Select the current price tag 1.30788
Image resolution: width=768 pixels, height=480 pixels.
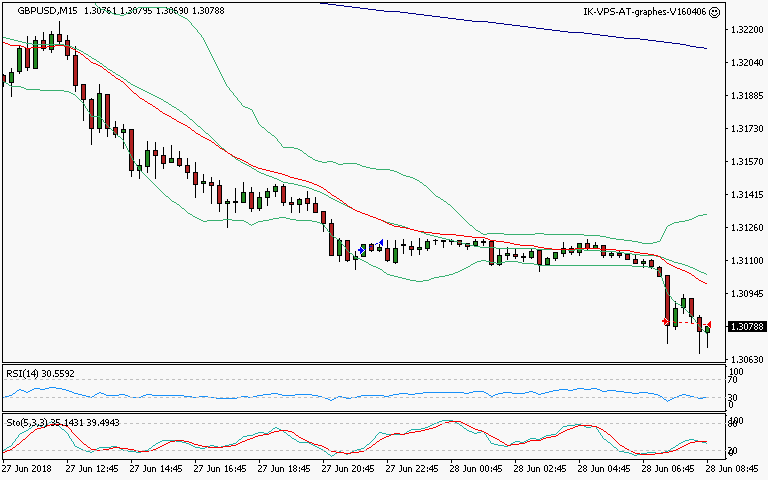click(x=746, y=326)
